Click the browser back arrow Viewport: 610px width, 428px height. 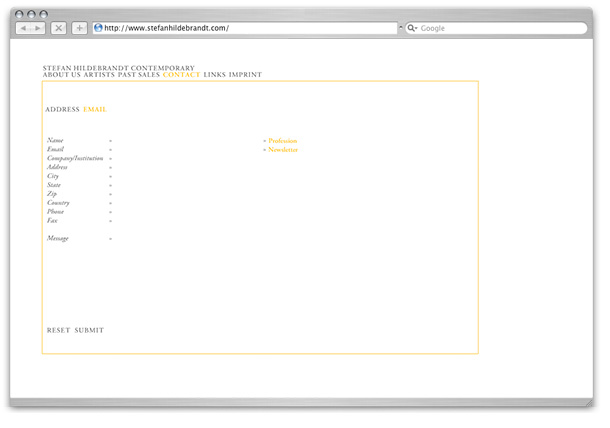point(23,28)
